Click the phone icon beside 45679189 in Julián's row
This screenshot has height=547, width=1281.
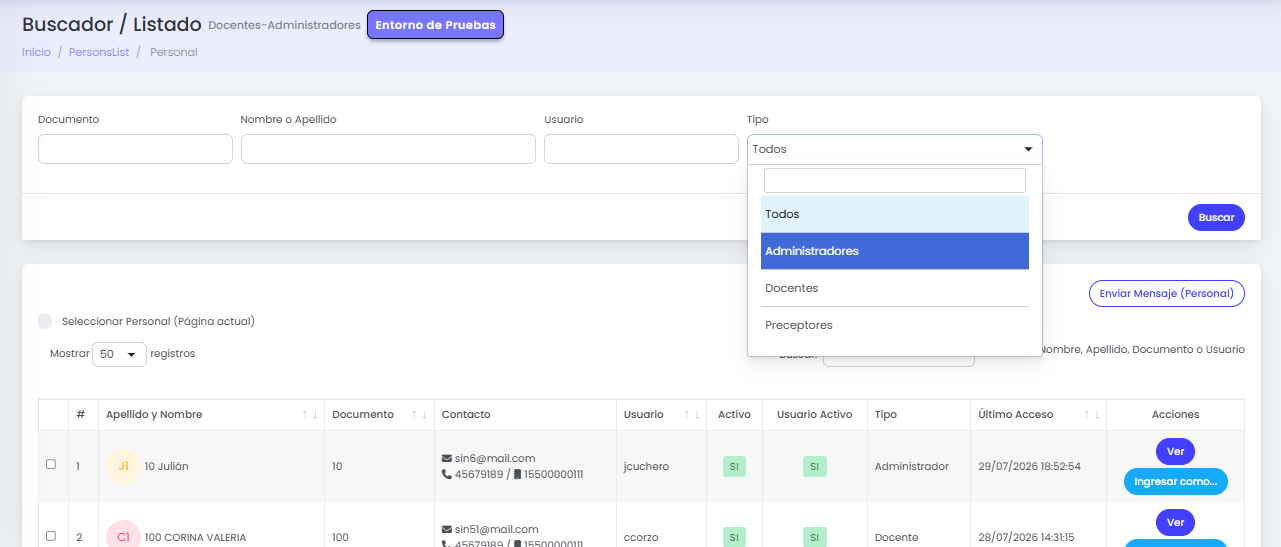[x=446, y=474]
